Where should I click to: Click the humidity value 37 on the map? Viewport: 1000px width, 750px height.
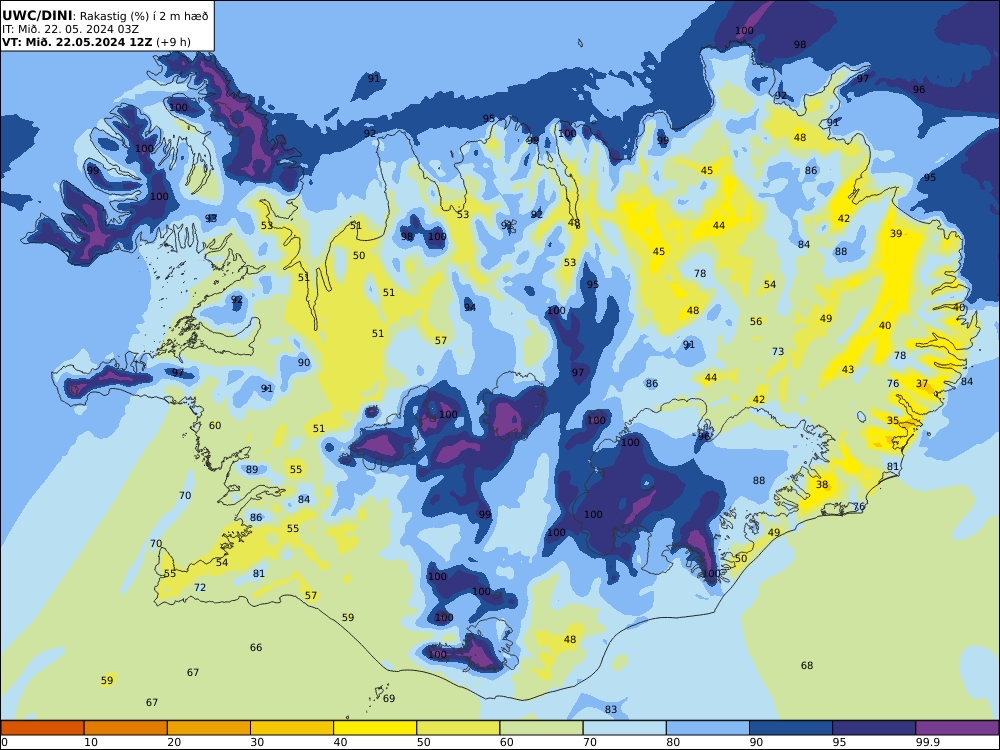pos(922,383)
